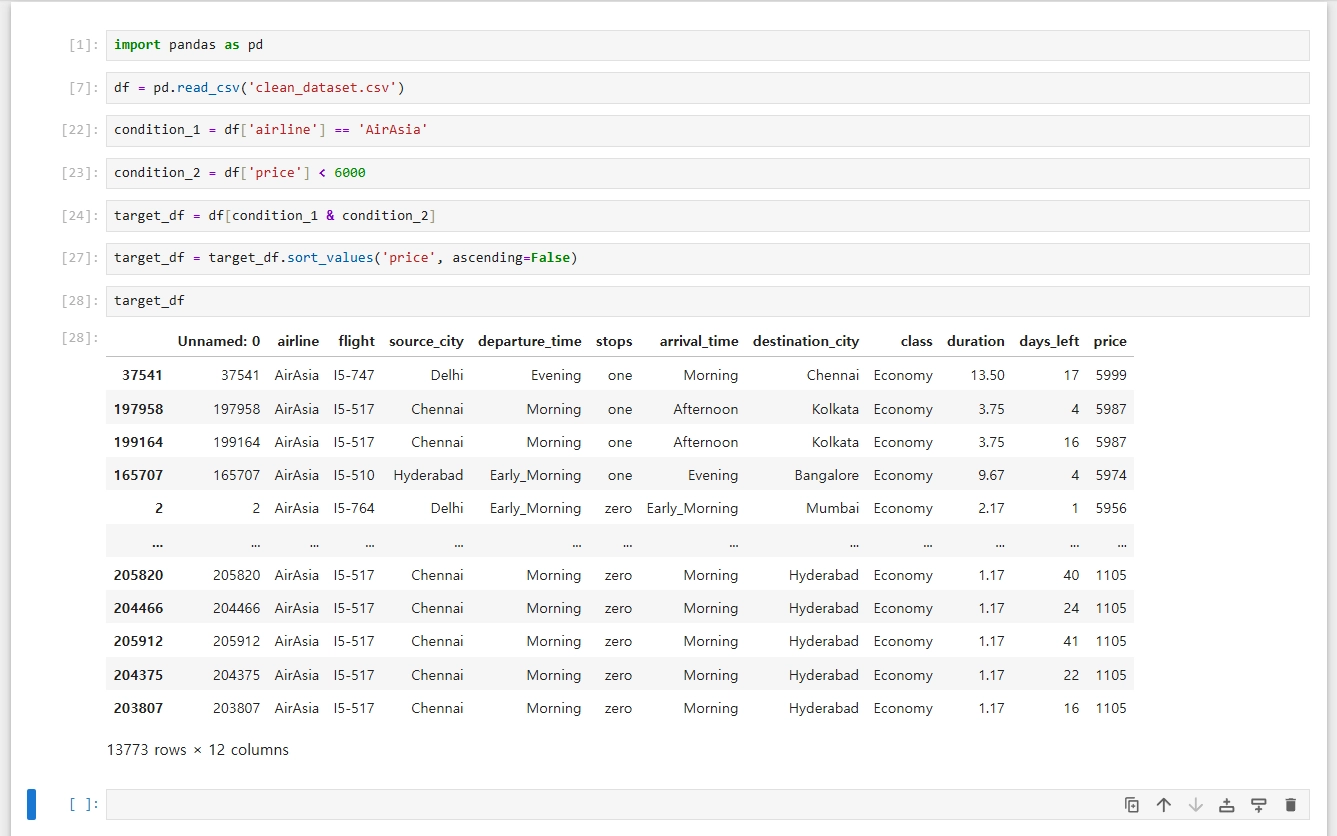
Task: Select the bold row index 199164
Action: (139, 442)
